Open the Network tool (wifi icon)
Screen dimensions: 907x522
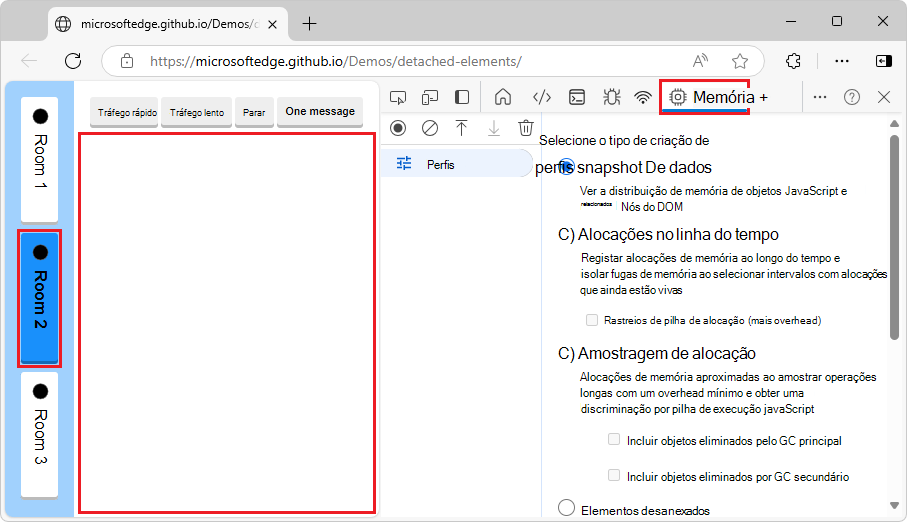643,97
